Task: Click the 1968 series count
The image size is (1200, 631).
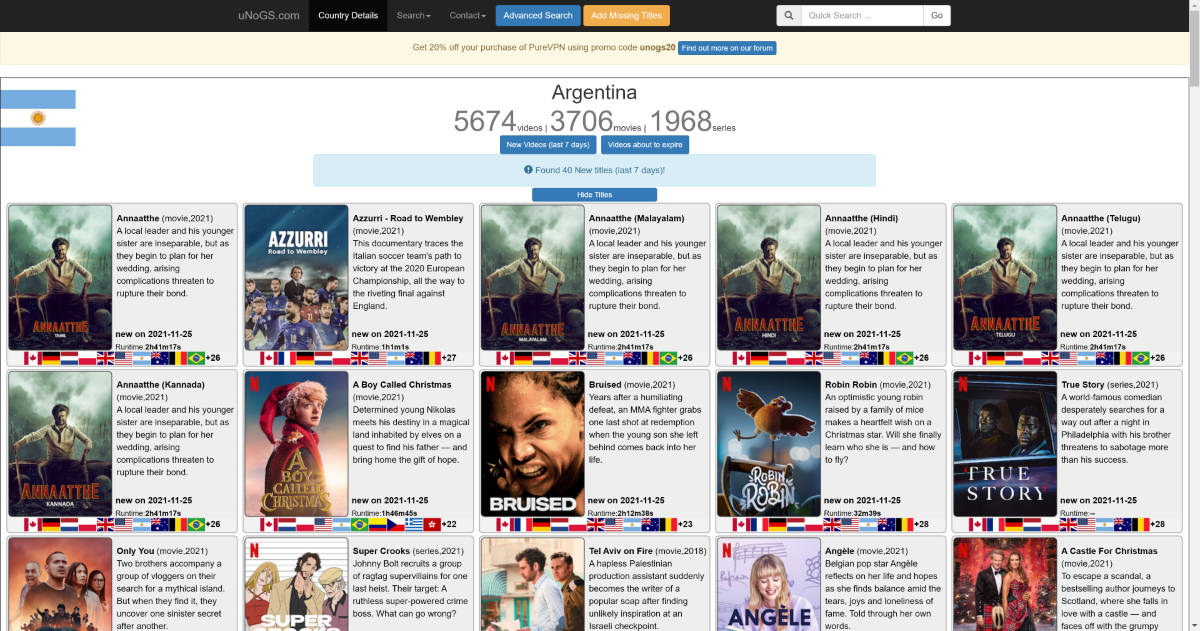Action: coord(681,121)
